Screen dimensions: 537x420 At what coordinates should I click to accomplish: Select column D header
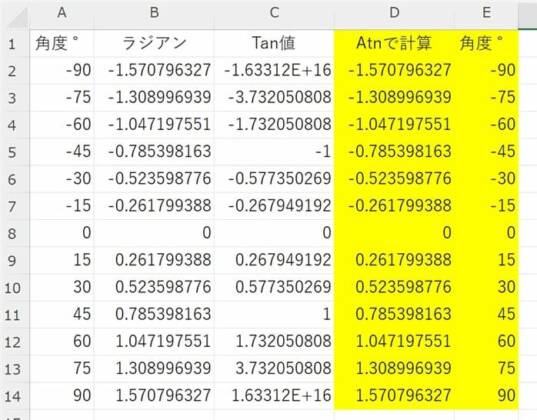394,13
